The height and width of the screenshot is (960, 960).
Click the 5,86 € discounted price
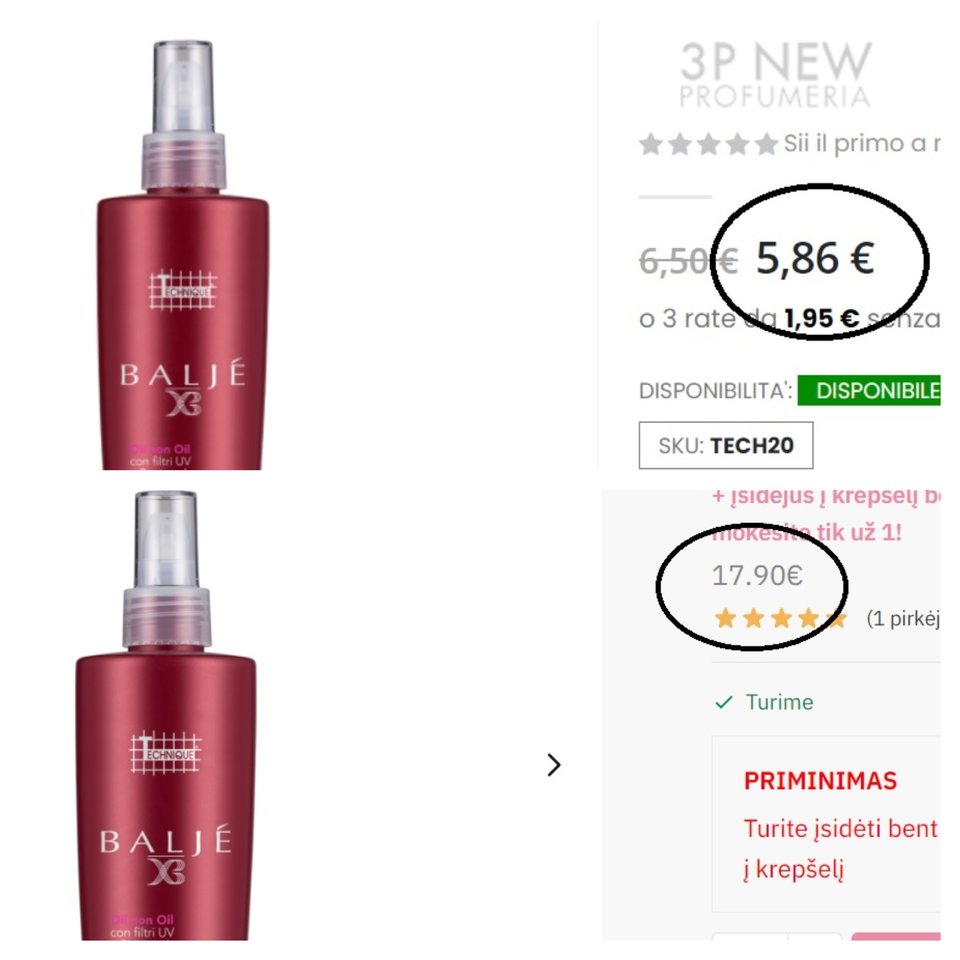coord(814,258)
